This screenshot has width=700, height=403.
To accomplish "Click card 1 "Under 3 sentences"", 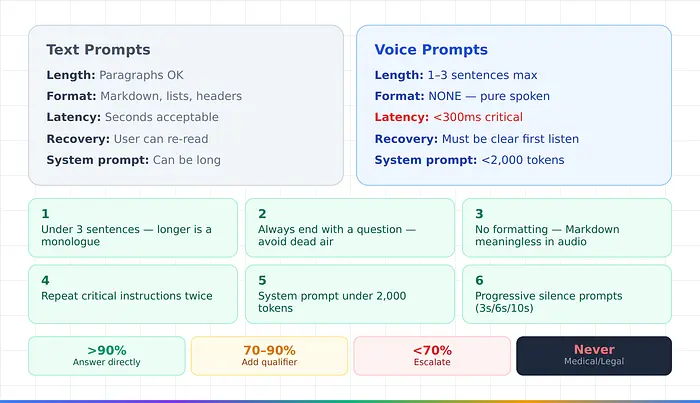I will click(133, 228).
